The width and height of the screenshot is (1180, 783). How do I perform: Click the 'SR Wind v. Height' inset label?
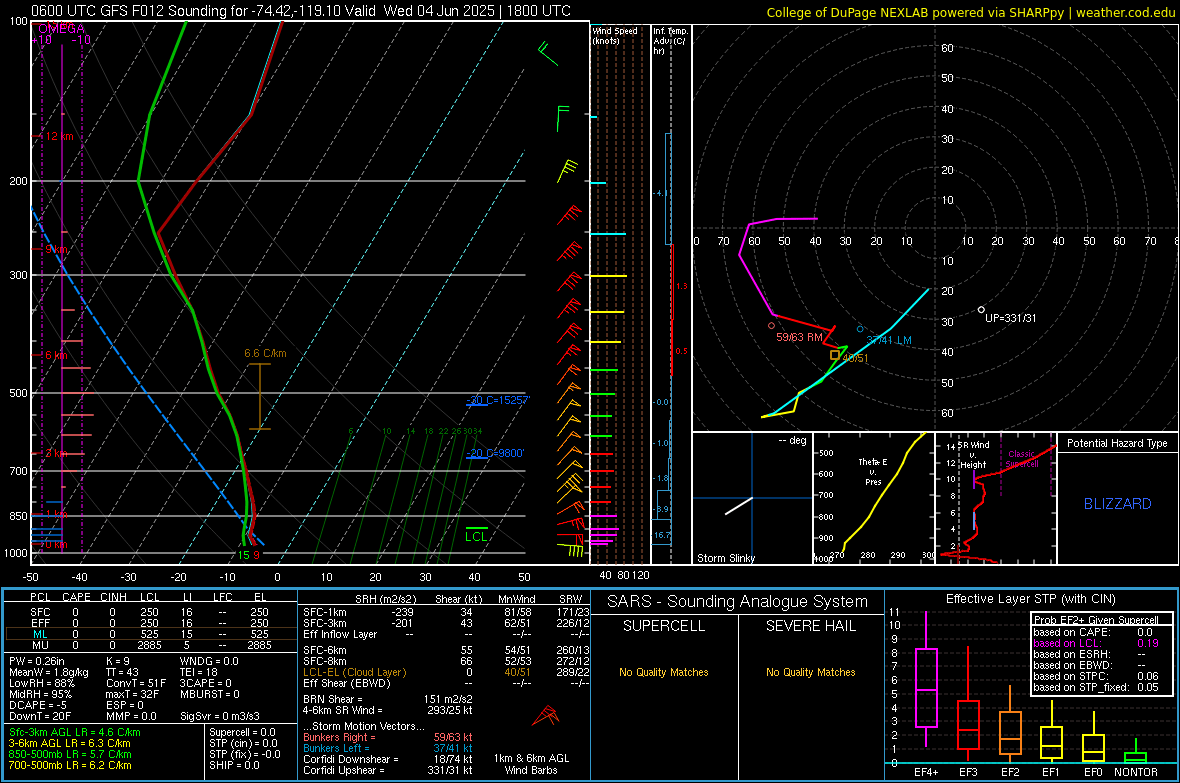coord(975,455)
